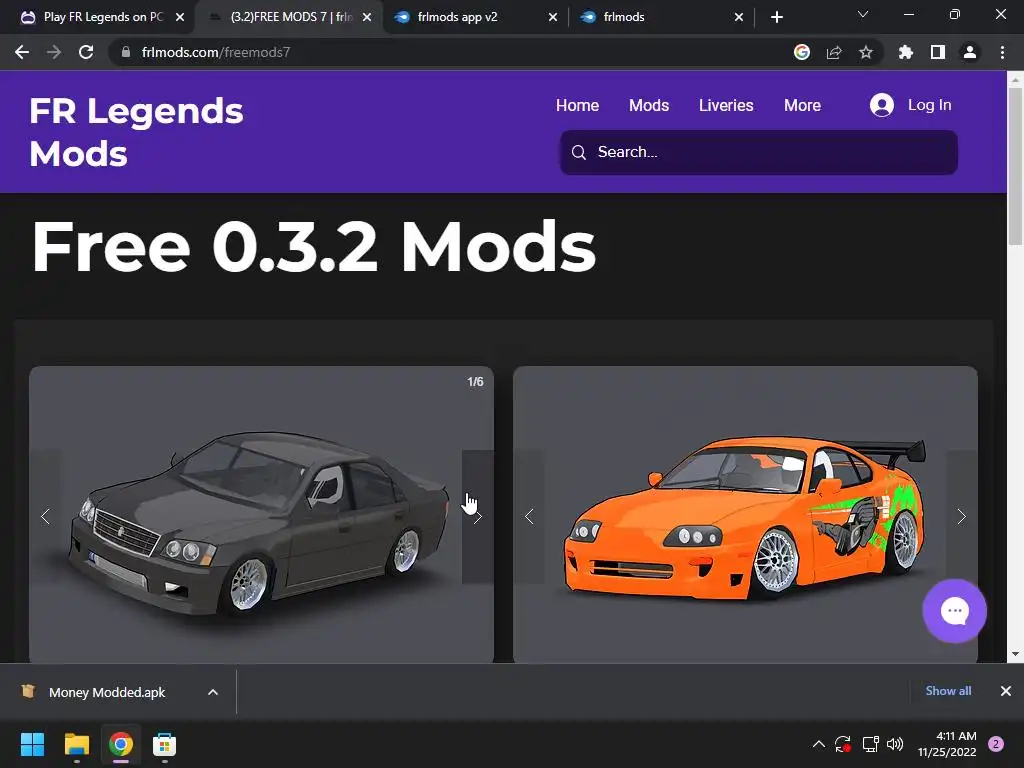Close the (3.2)FREE MODS 7 tab
Viewport: 1024px width, 768px height.
coord(367,17)
